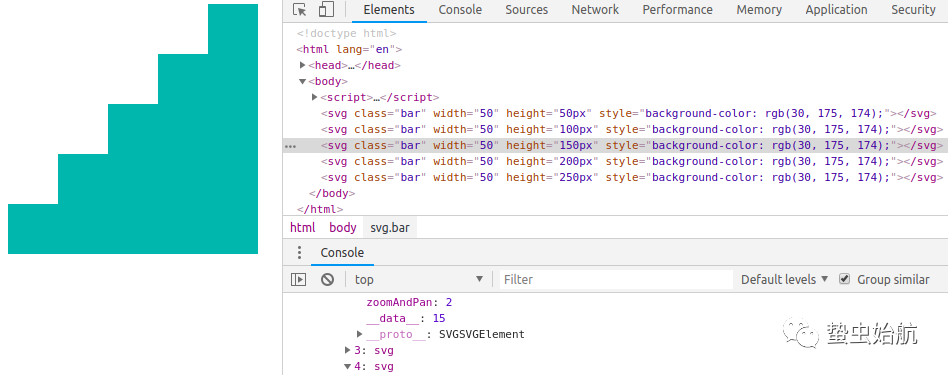Switch to the Elements tab
Screen dimensions: 948x375
pos(389,10)
